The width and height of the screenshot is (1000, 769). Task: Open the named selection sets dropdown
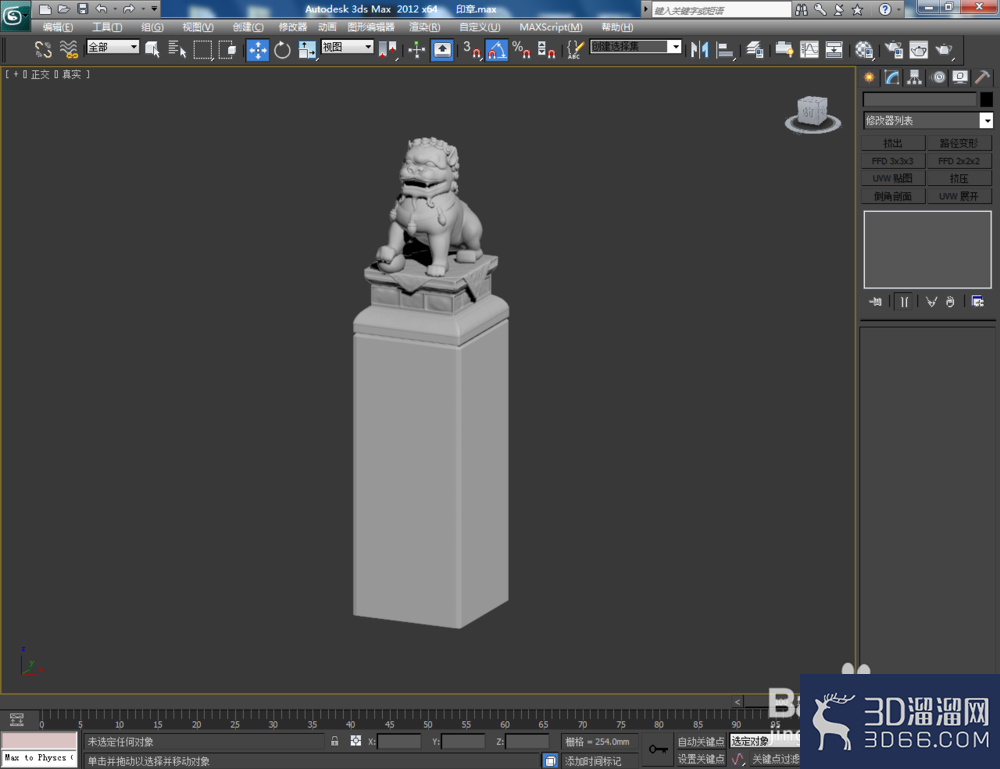pos(636,47)
